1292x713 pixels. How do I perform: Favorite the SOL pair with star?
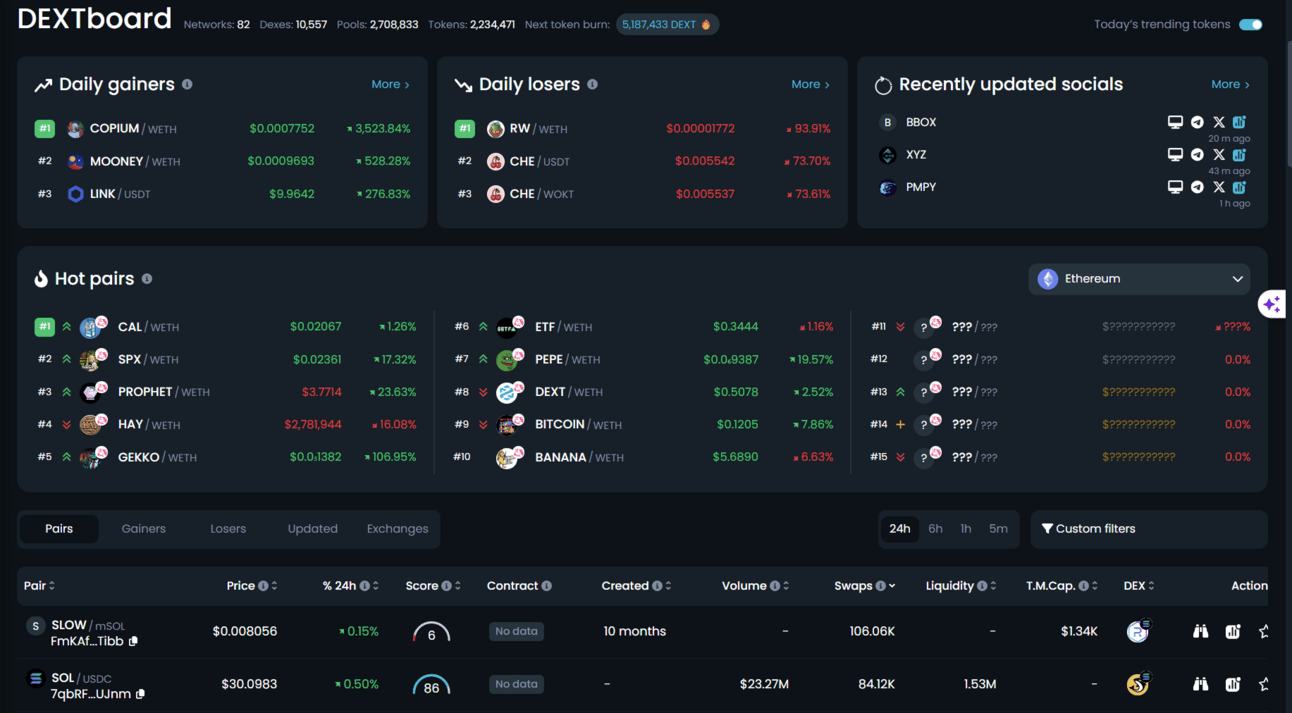click(x=1264, y=684)
